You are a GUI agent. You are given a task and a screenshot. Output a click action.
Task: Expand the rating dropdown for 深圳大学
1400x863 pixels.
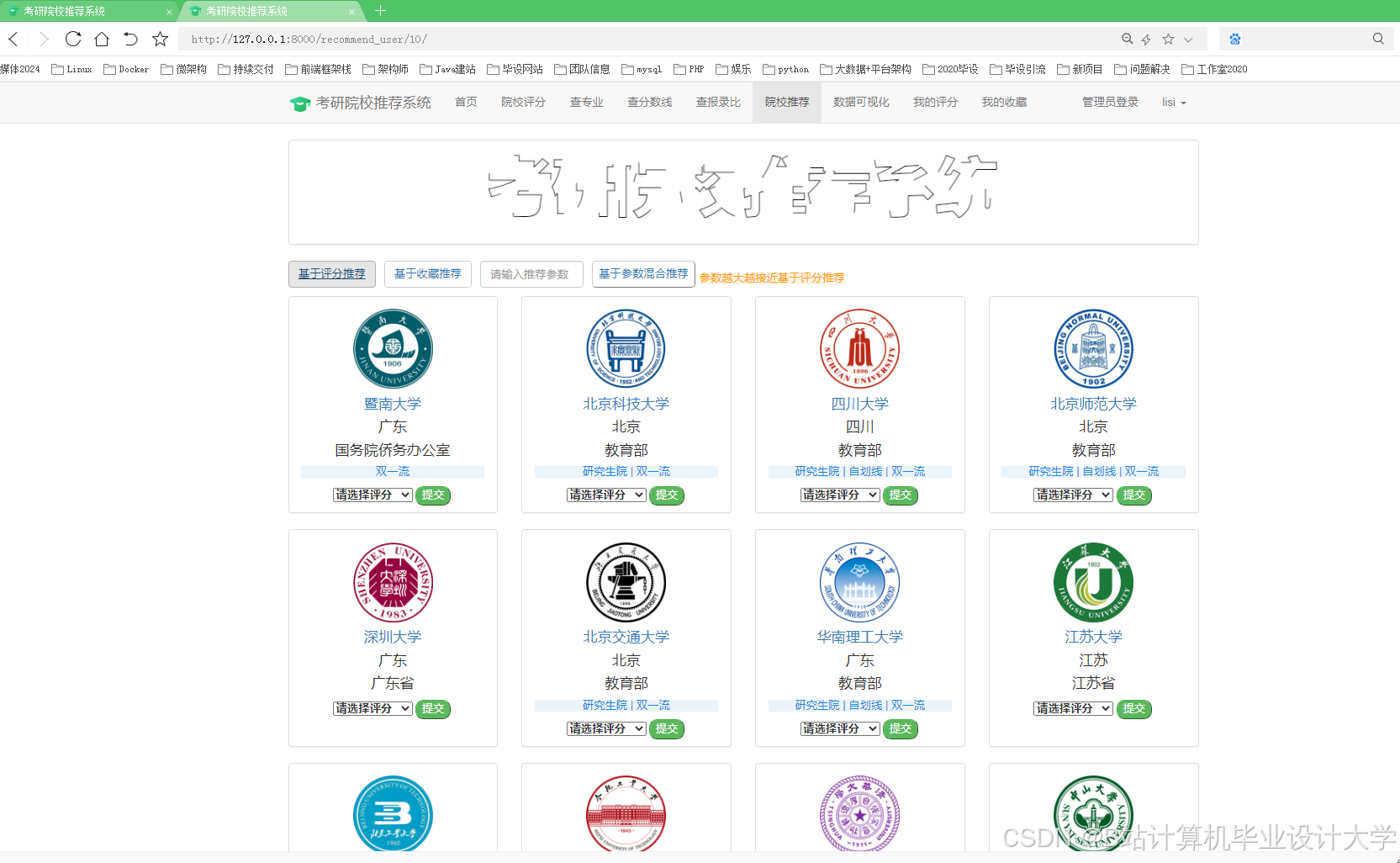tap(372, 708)
